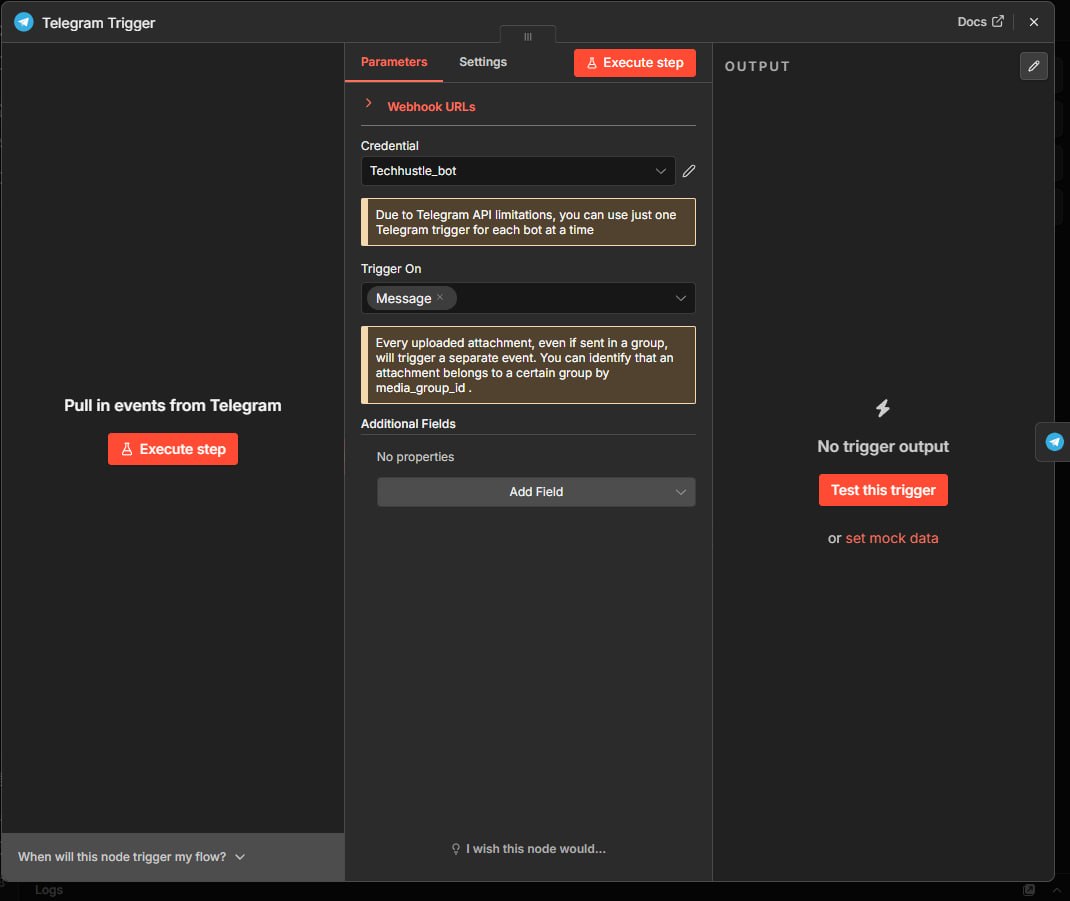Viewport: 1070px width, 901px height.
Task: Click the Webhook URLs label
Action: tap(431, 107)
